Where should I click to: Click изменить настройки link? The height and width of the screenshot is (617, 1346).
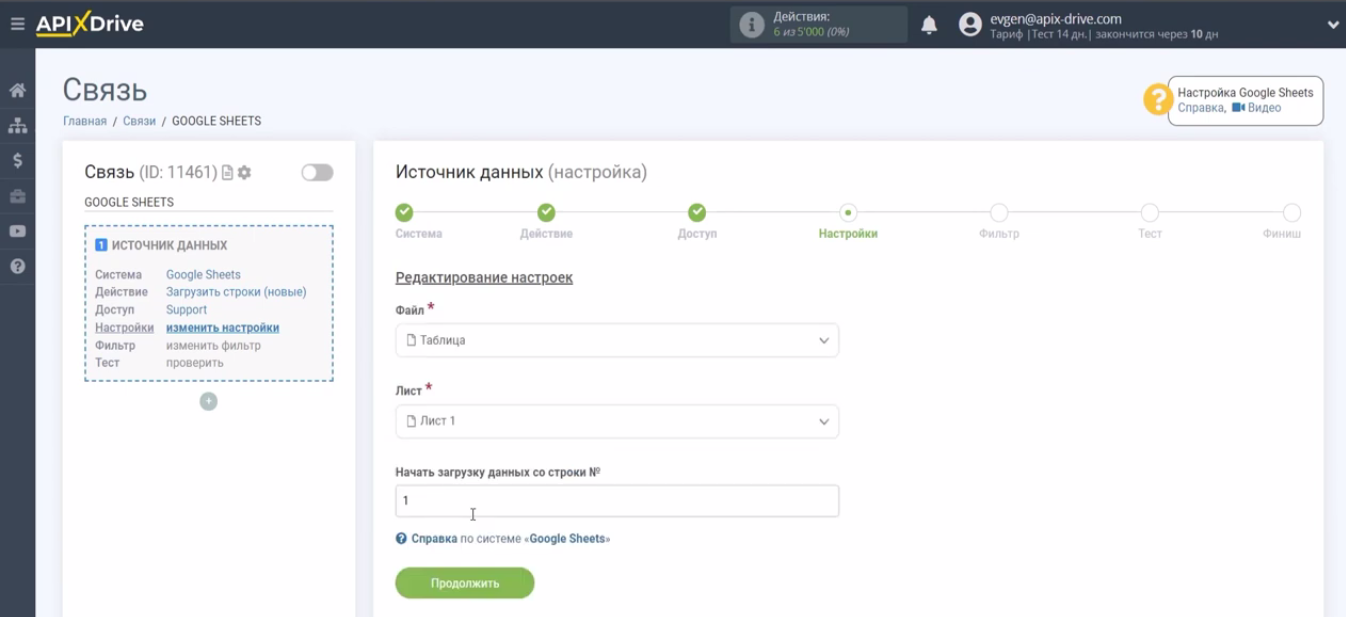[x=222, y=328]
